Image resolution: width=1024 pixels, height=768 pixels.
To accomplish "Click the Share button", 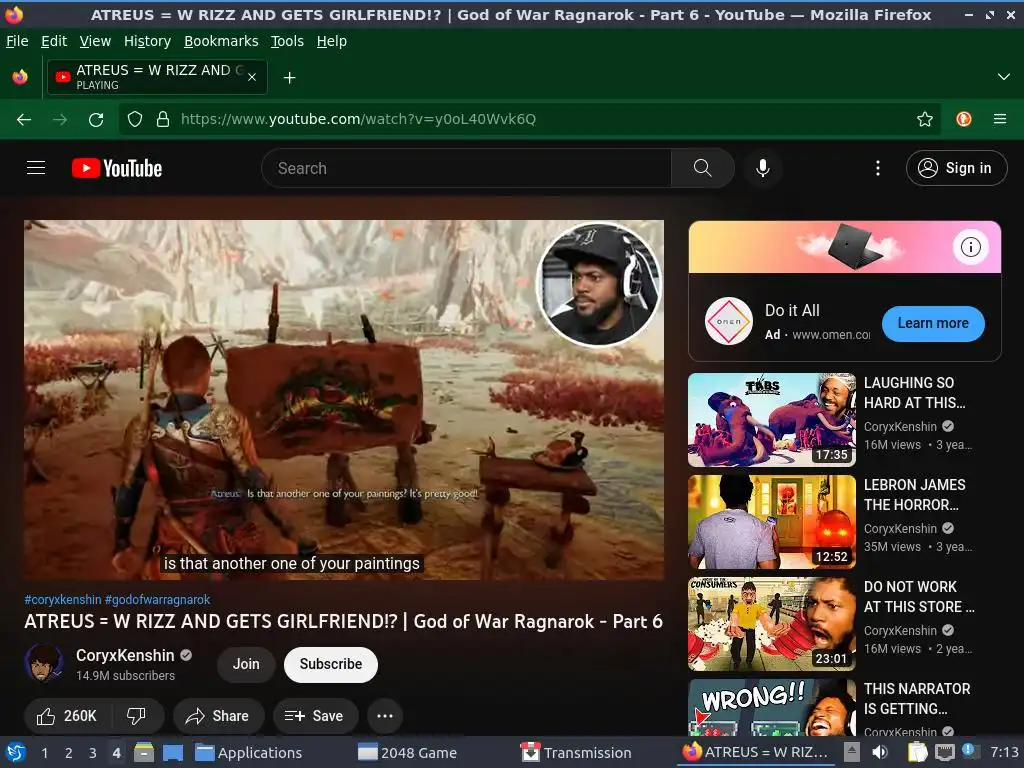I will 218,716.
